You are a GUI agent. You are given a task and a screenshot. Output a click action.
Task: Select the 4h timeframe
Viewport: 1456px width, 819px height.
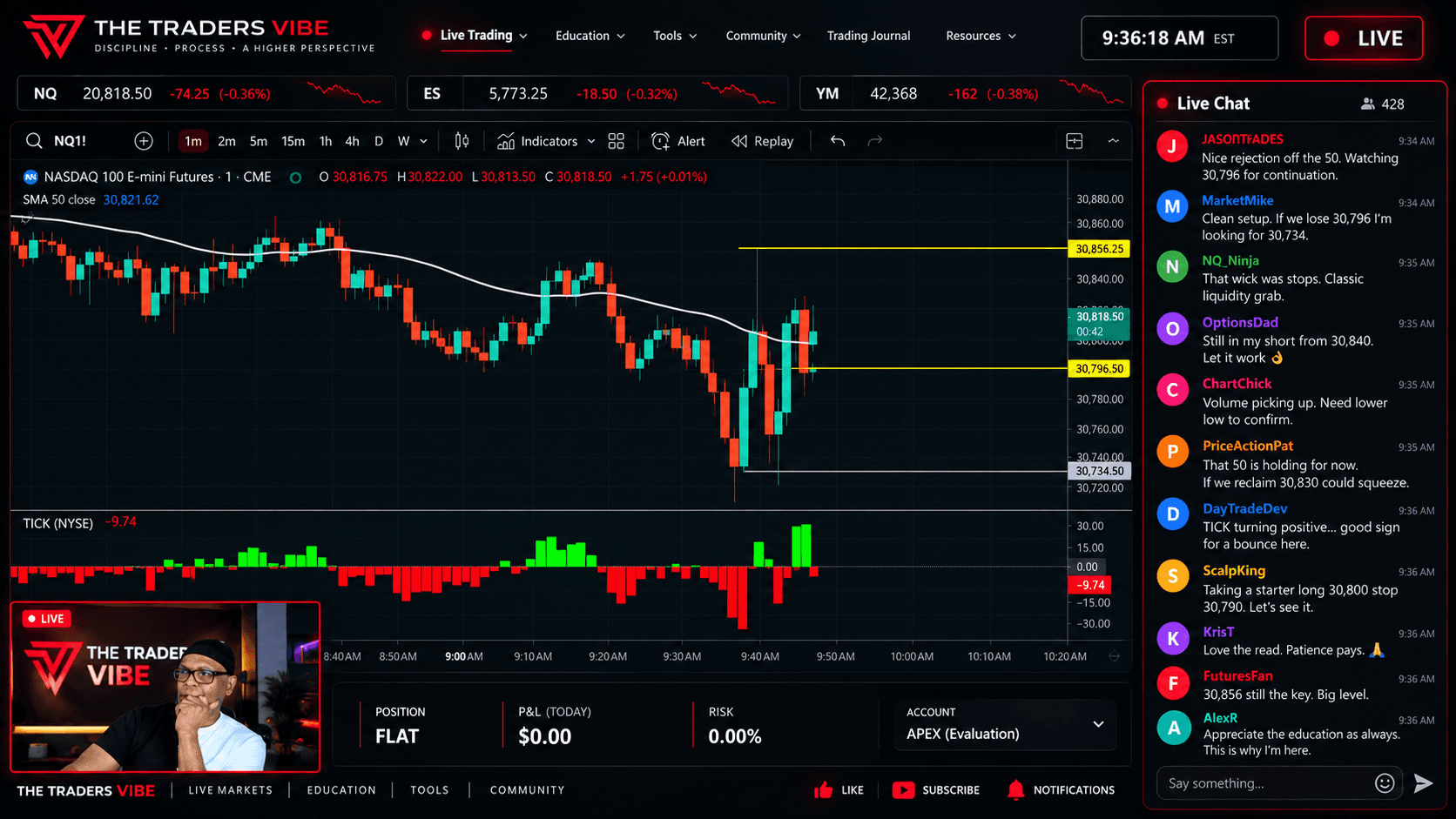[x=352, y=141]
